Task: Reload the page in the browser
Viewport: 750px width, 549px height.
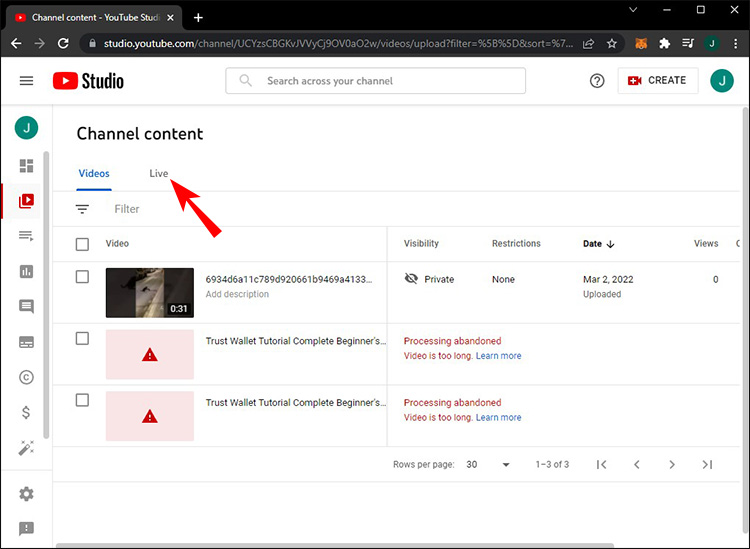Action: (63, 44)
